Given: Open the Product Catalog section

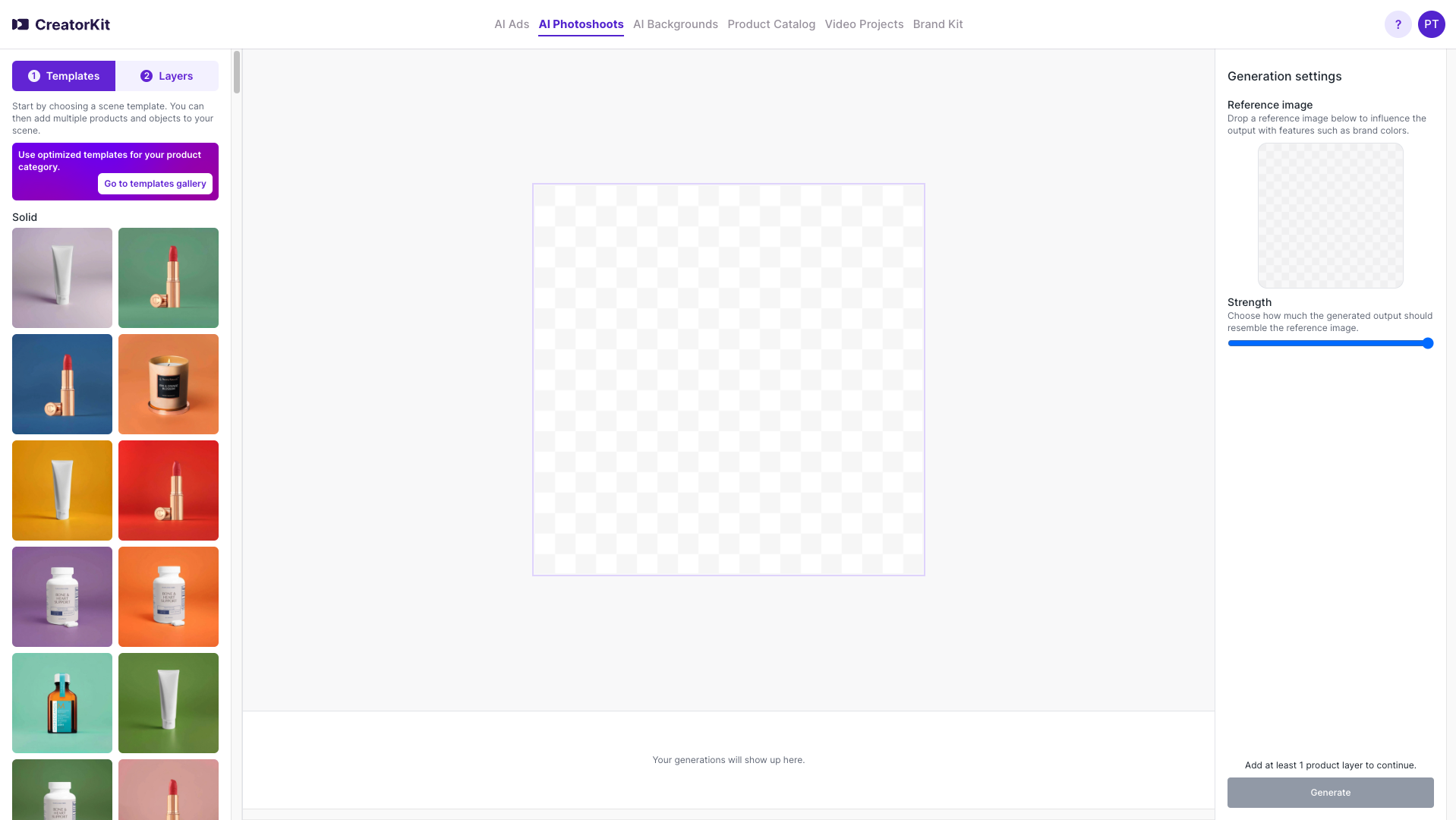Looking at the screenshot, I should pyautogui.click(x=771, y=24).
